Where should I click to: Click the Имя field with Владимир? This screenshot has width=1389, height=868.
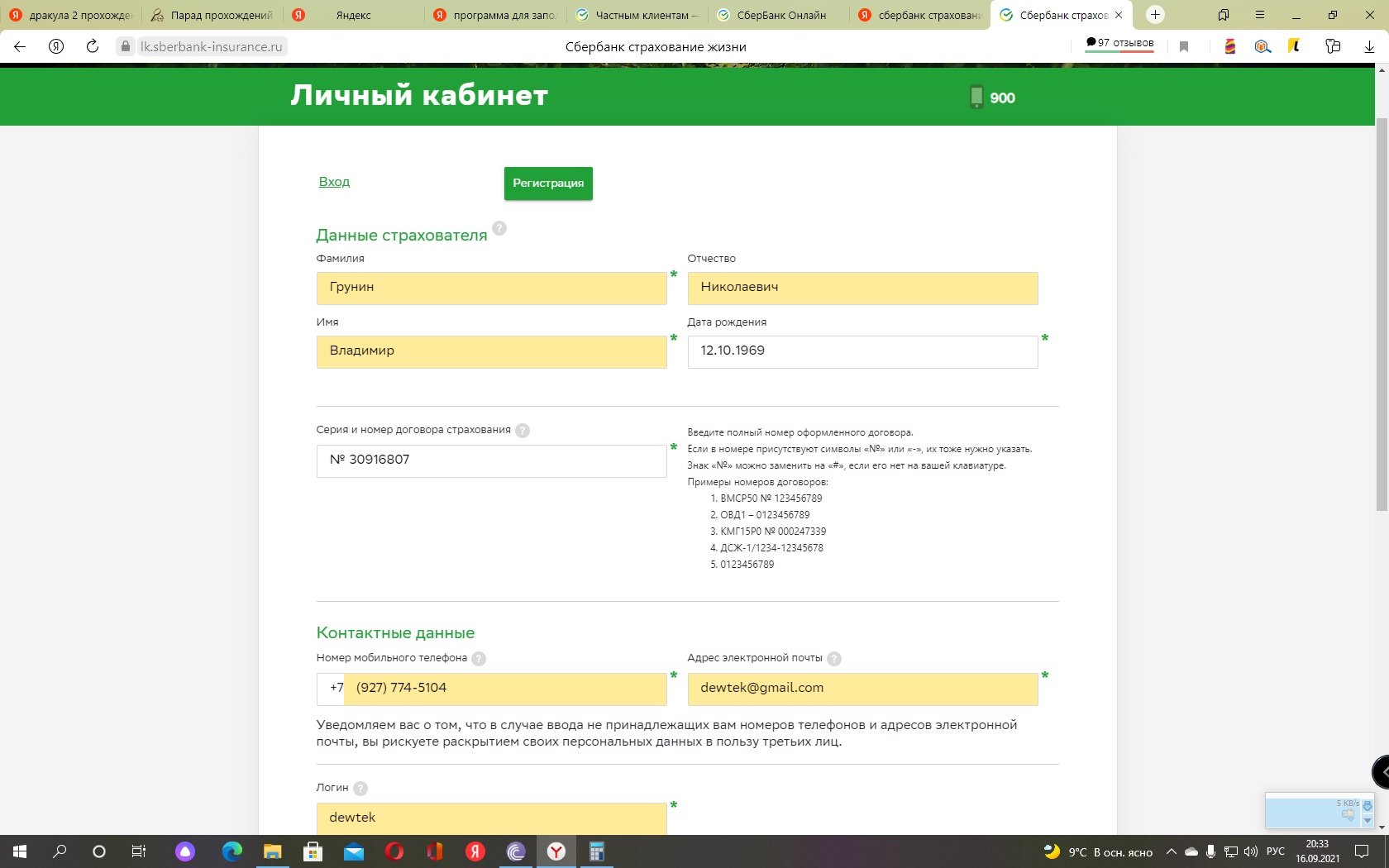[491, 351]
